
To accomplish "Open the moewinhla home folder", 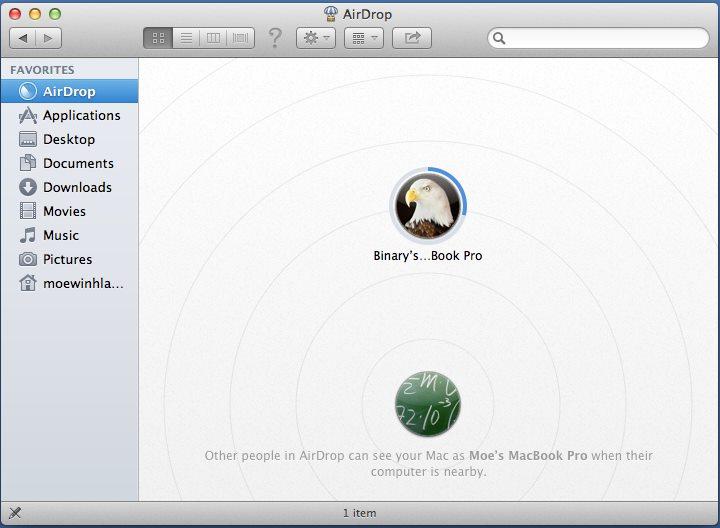I will pos(69,283).
